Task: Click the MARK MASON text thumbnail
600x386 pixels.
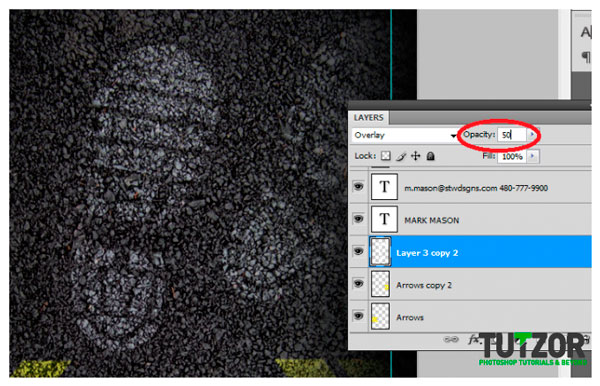Action: (x=384, y=219)
